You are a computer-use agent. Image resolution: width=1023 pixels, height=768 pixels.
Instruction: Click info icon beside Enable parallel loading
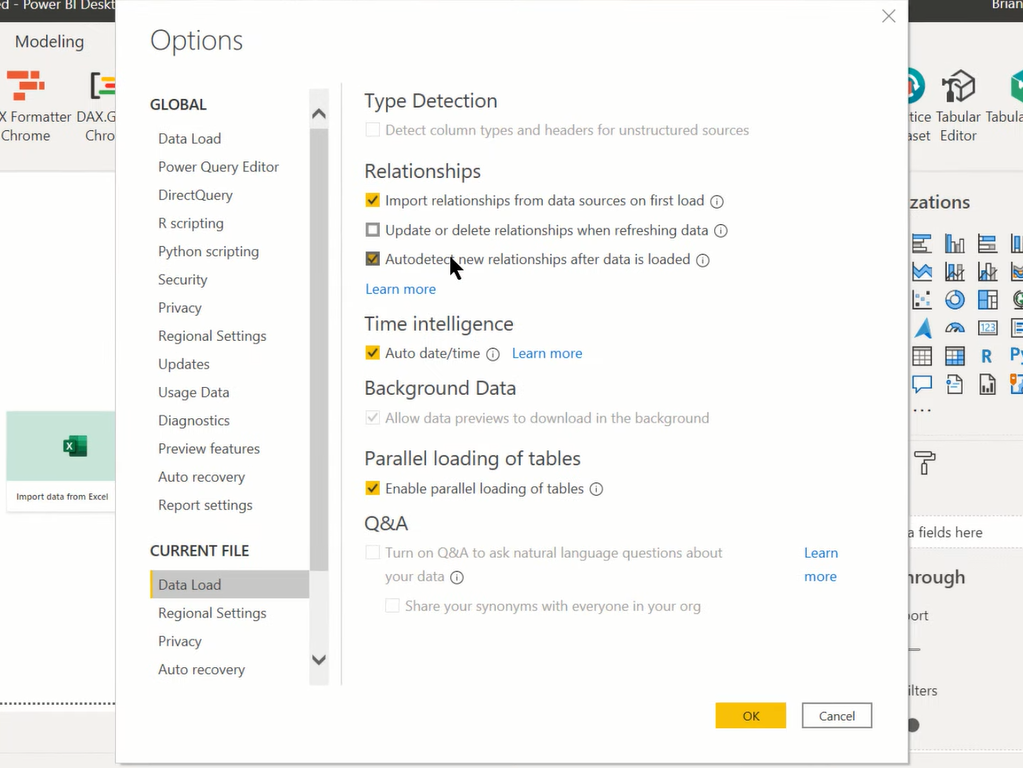pyautogui.click(x=596, y=489)
